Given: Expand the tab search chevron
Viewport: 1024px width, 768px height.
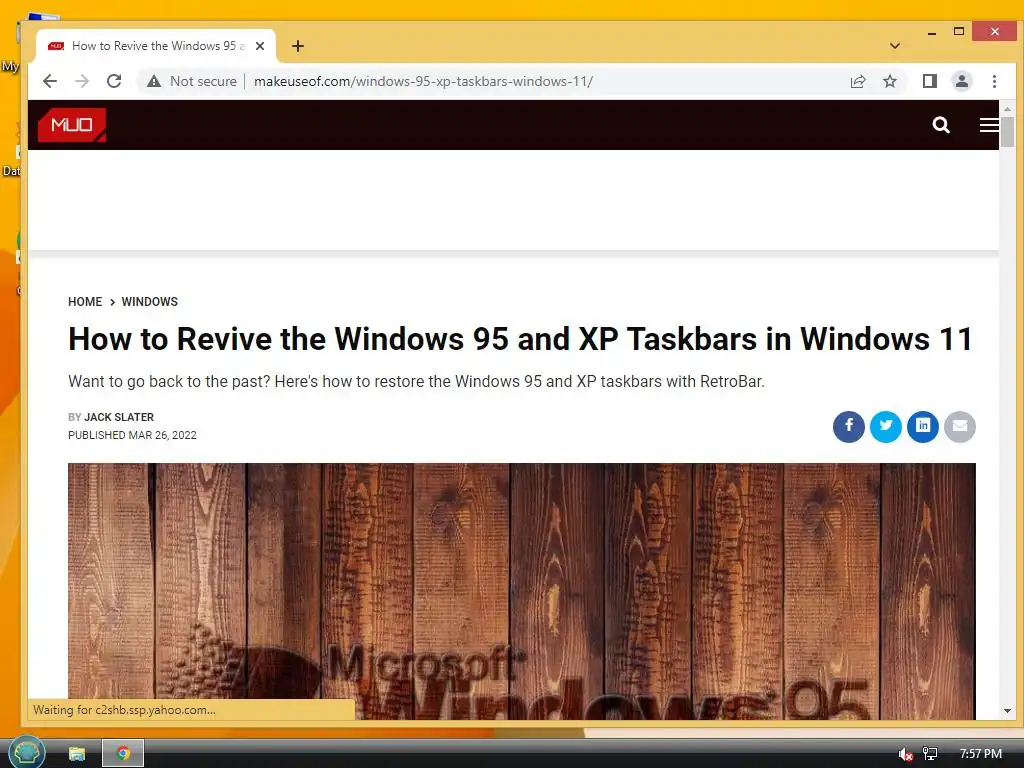Looking at the screenshot, I should pos(895,46).
